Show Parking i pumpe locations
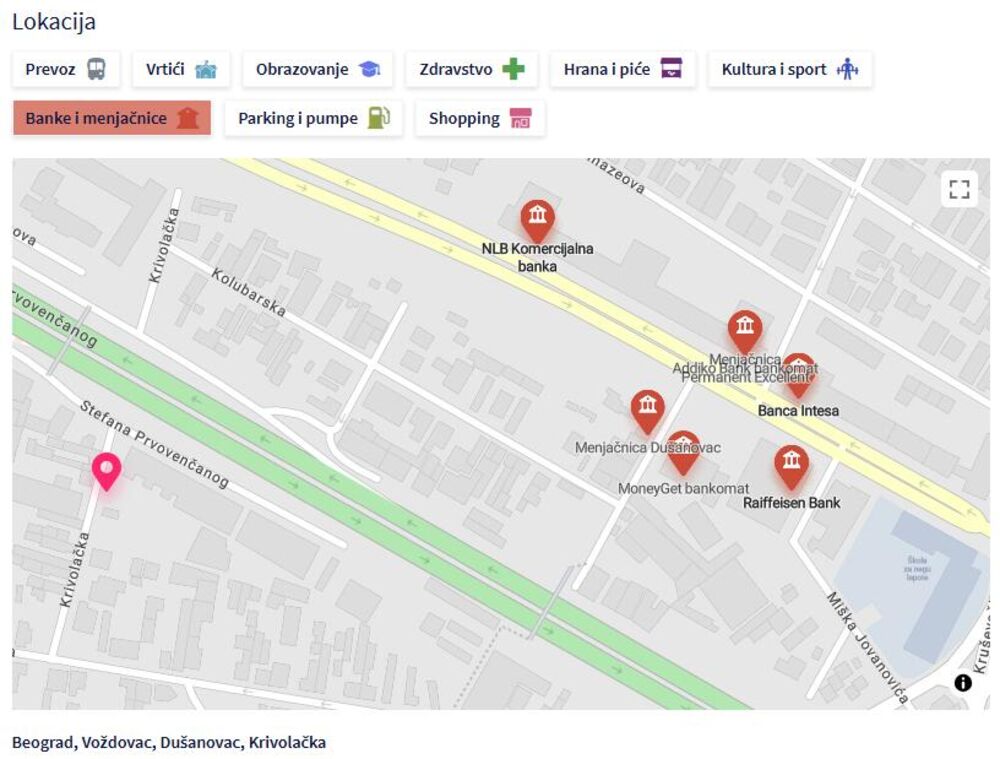Image resolution: width=1000 pixels, height=759 pixels. (312, 118)
